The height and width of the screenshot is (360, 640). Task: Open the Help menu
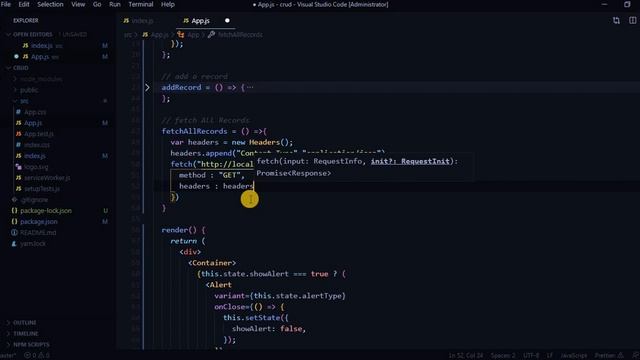pos(167,4)
